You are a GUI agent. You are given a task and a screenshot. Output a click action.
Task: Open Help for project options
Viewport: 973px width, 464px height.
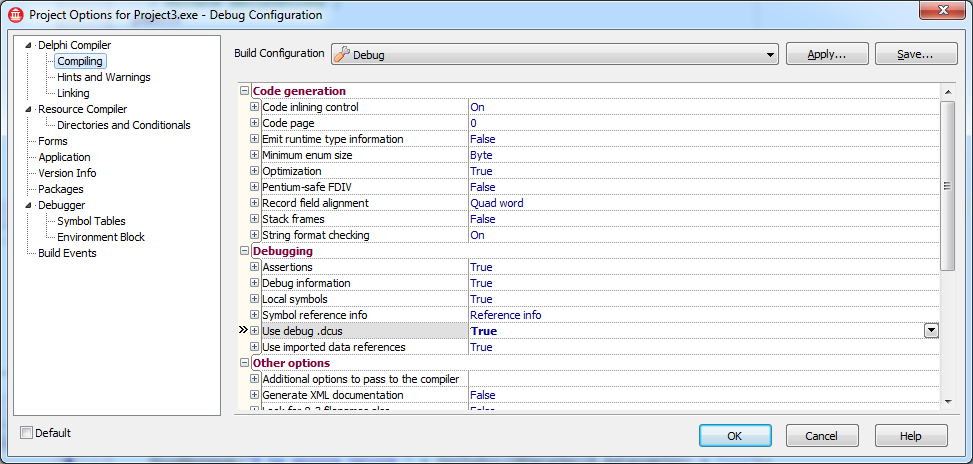tap(911, 435)
